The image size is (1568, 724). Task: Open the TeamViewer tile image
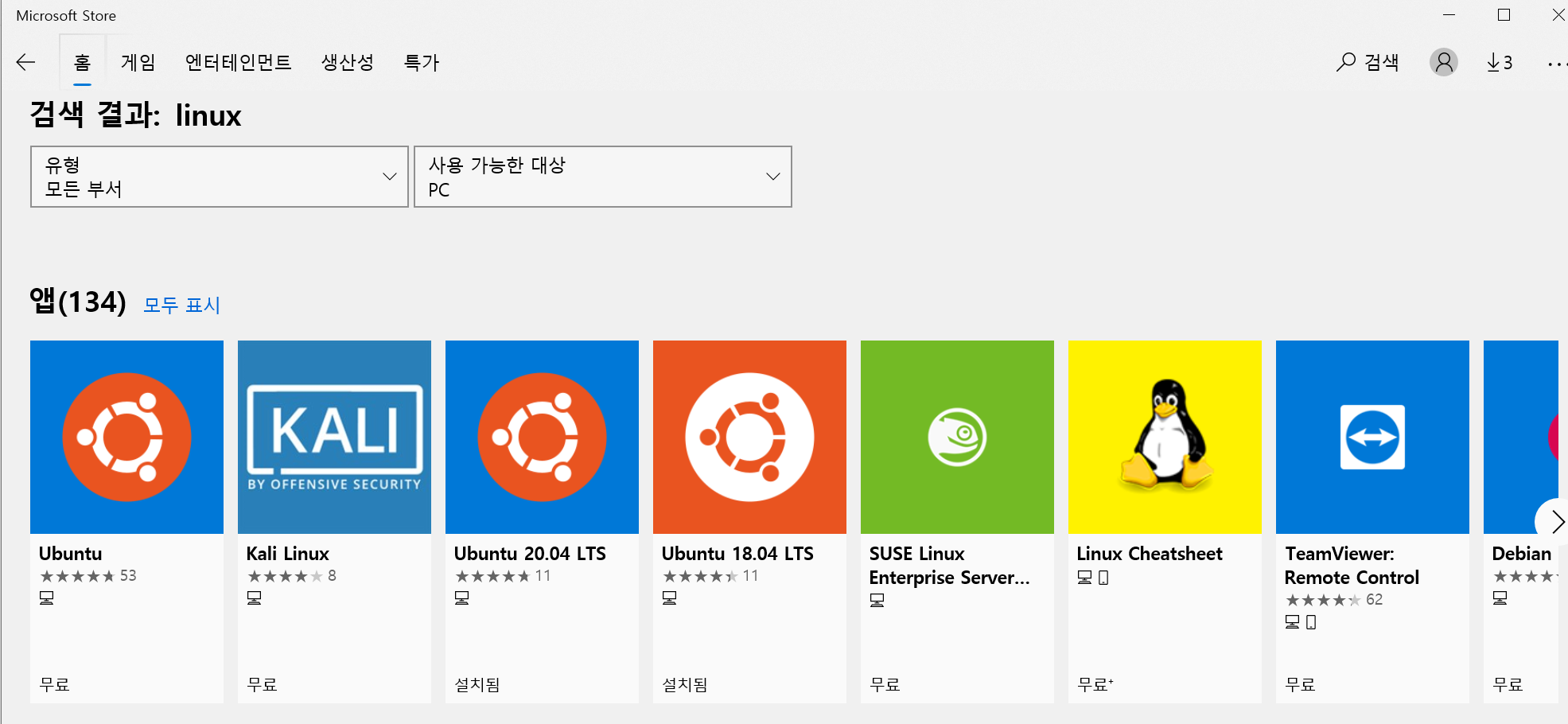pyautogui.click(x=1372, y=437)
